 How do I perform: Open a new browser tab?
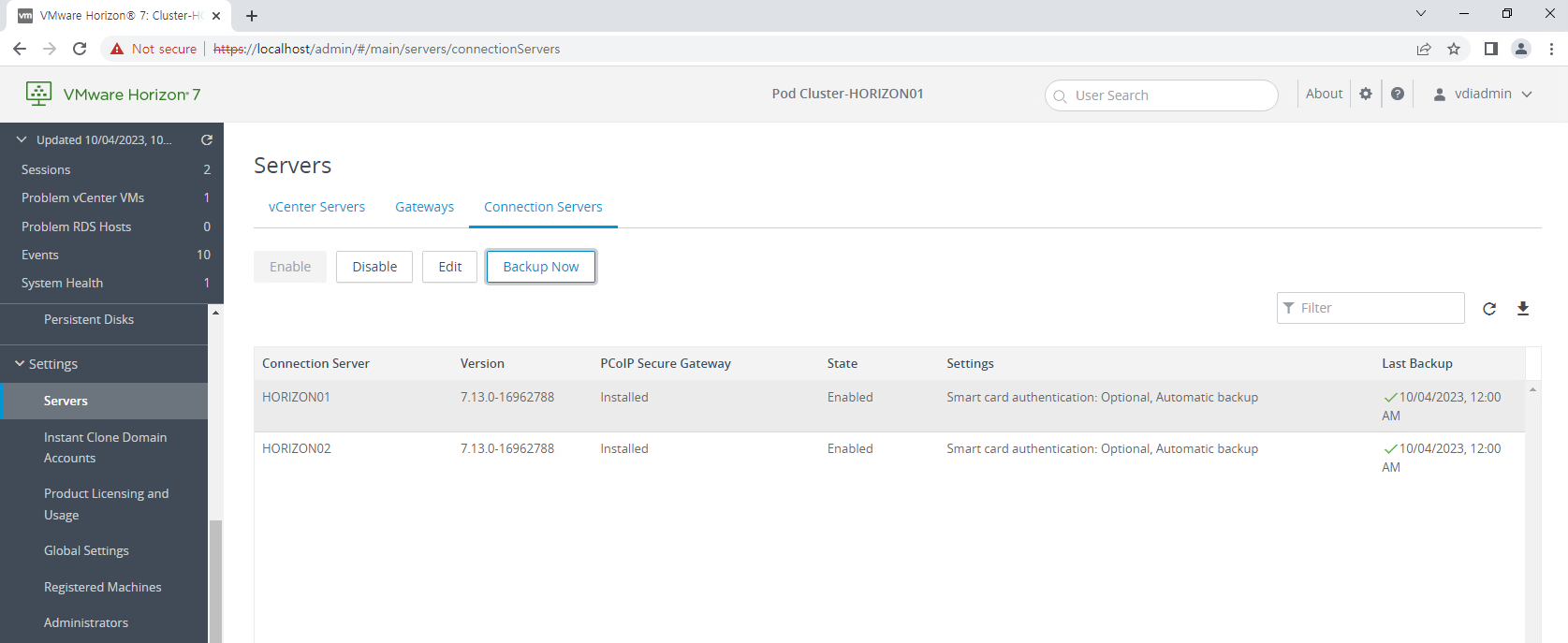[x=252, y=15]
